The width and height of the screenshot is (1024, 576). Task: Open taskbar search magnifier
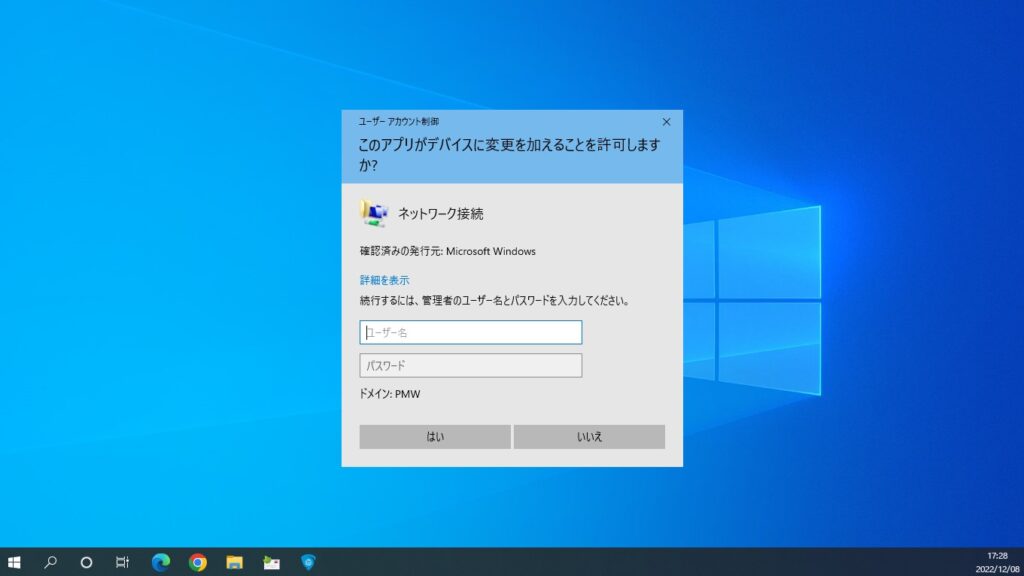[x=50, y=562]
